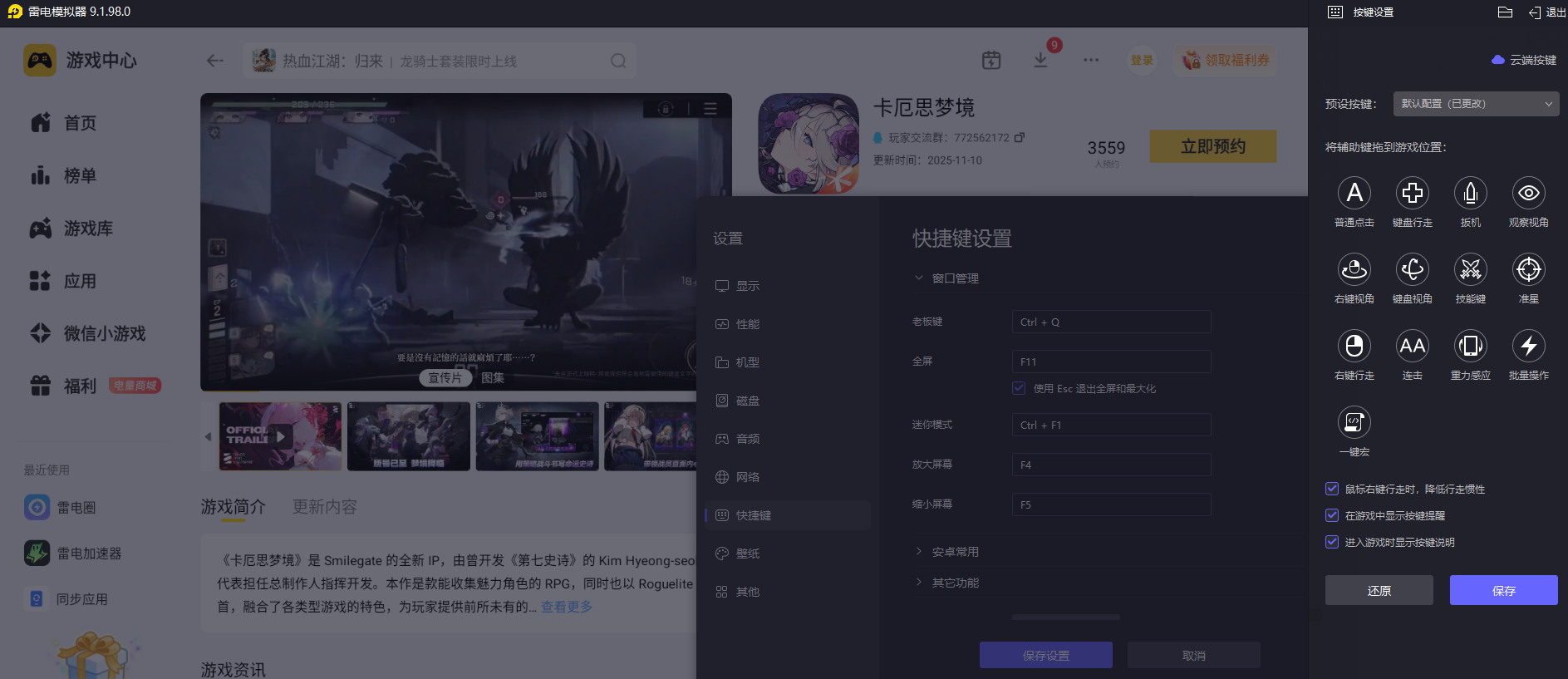Select the 一键宏 macro icon
The height and width of the screenshot is (679, 1568).
[1354, 422]
